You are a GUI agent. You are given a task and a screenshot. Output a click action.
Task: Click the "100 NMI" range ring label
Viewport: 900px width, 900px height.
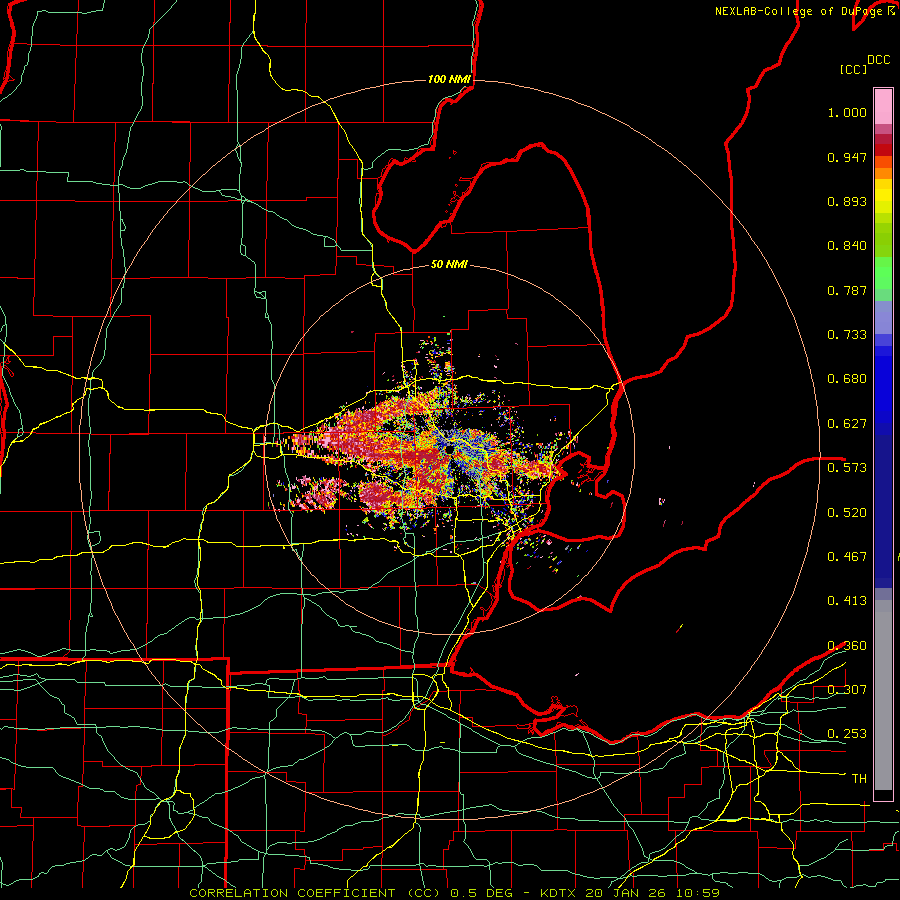click(449, 79)
